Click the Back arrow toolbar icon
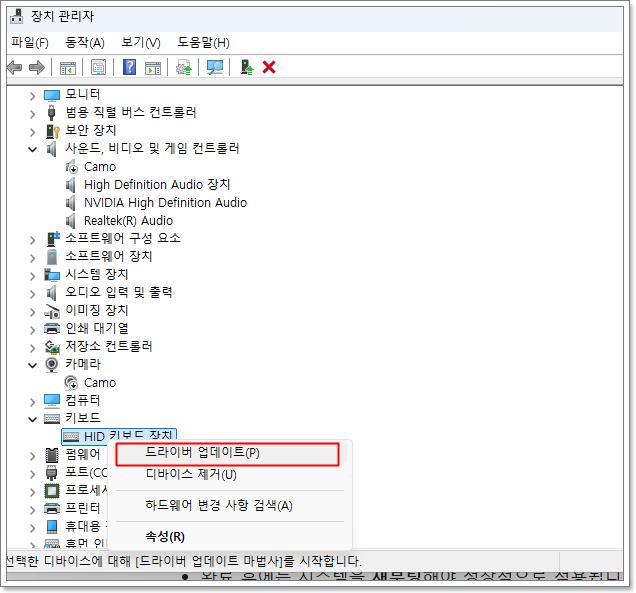 pos(15,67)
